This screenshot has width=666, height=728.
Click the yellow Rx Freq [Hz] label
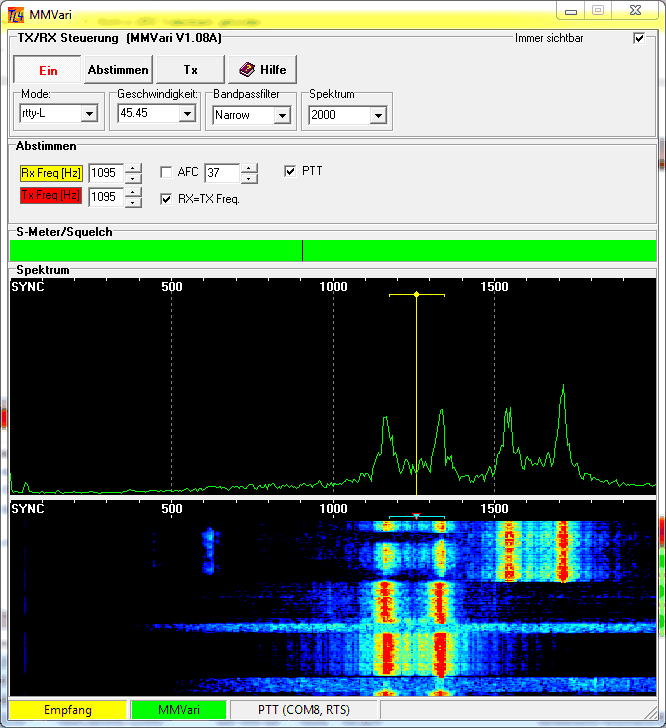(x=51, y=173)
